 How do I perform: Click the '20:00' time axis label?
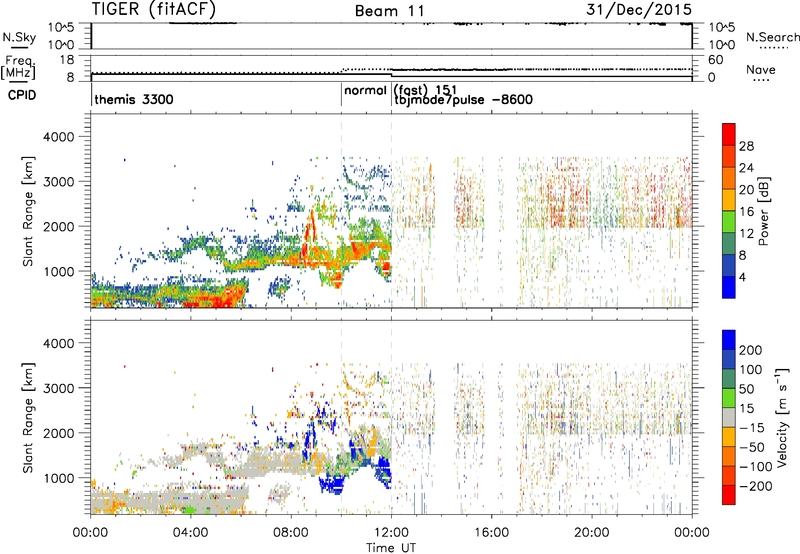coord(592,533)
